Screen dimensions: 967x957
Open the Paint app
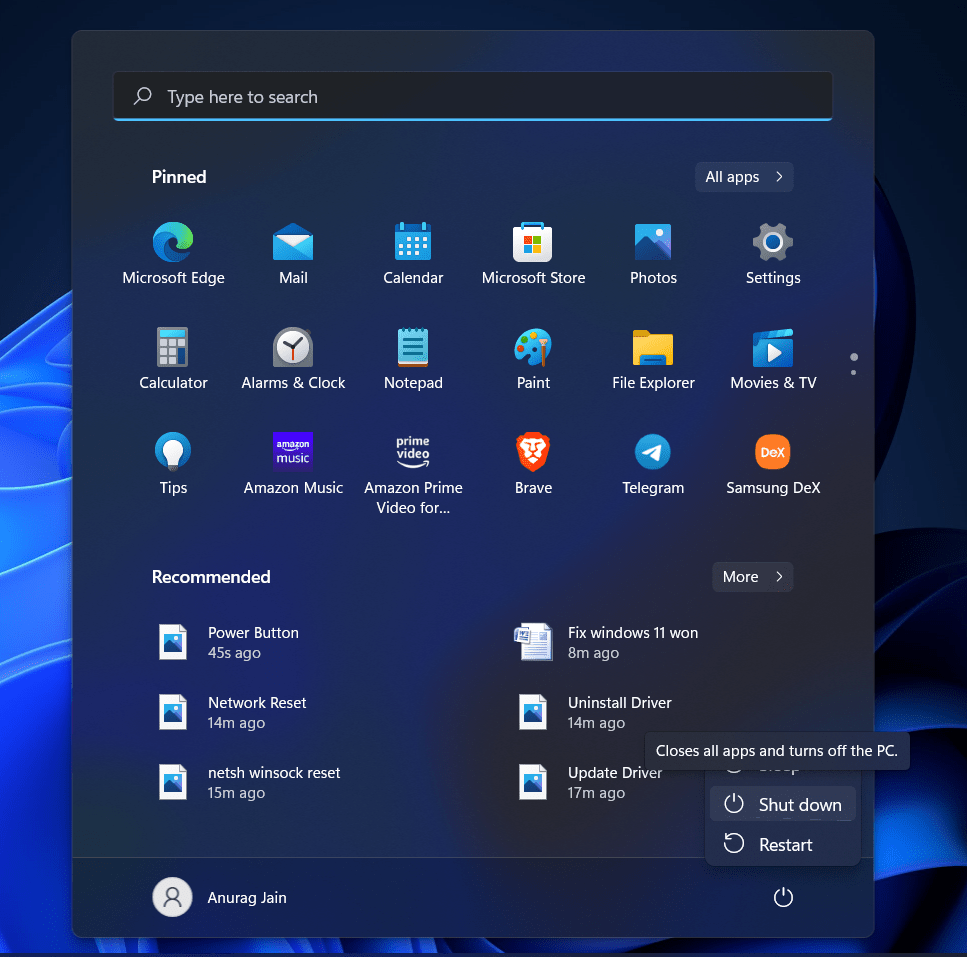[x=533, y=358]
